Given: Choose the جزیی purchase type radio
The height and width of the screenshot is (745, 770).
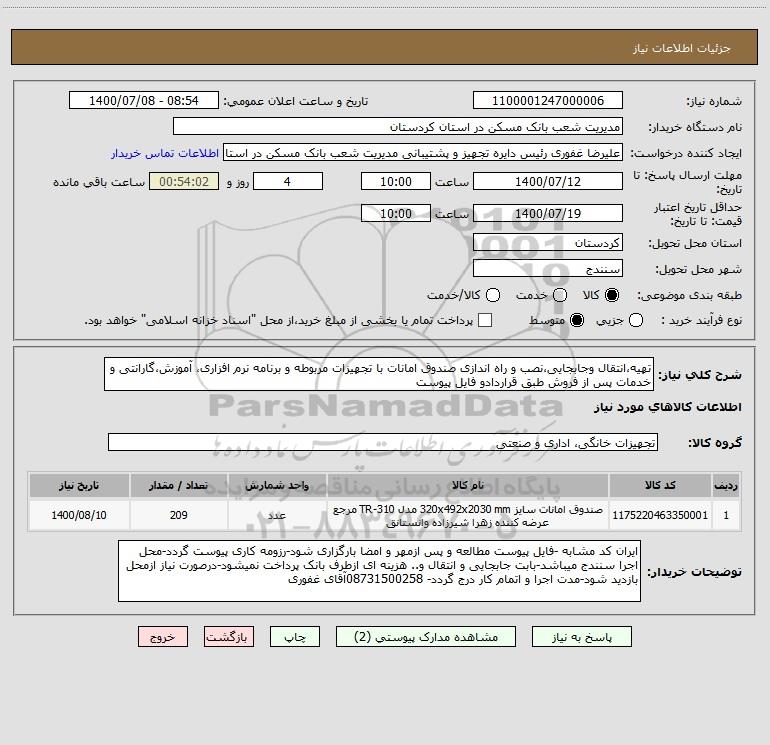Looking at the screenshot, I should [x=636, y=321].
